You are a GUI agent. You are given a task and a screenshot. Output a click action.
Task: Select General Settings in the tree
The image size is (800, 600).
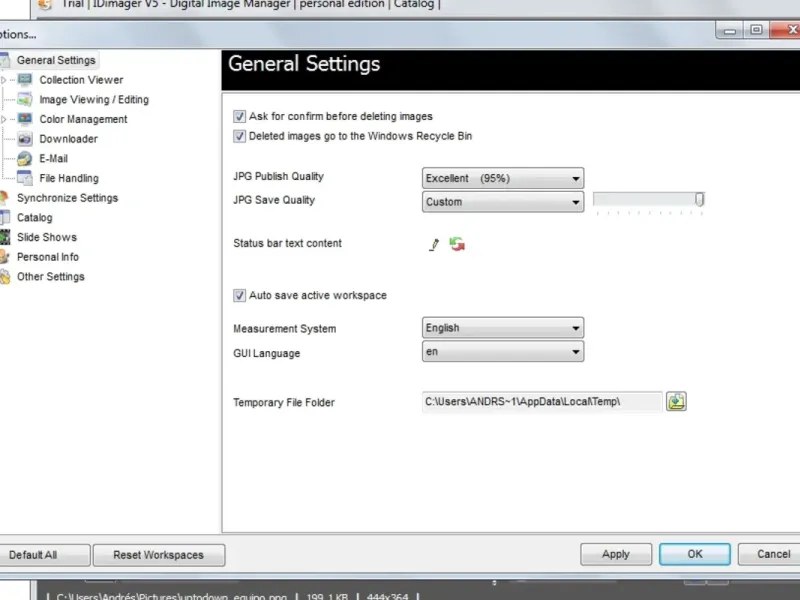coord(56,60)
